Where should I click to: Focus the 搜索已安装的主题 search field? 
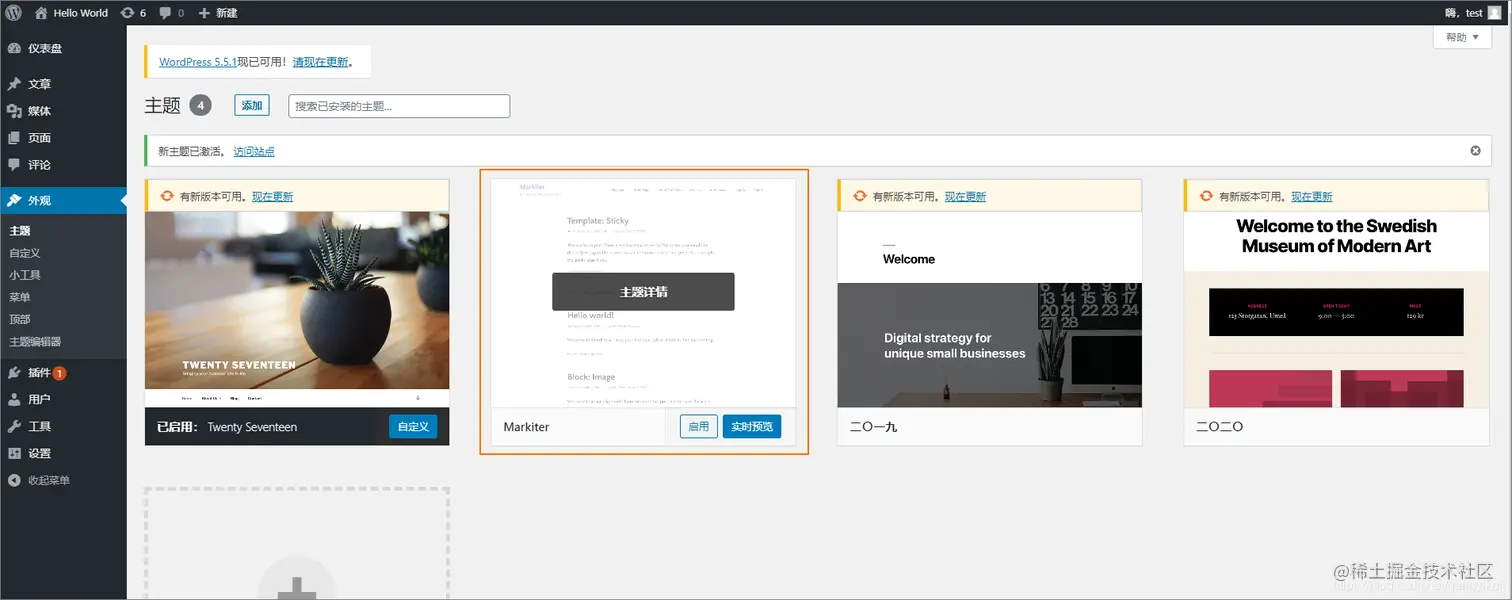(x=399, y=106)
